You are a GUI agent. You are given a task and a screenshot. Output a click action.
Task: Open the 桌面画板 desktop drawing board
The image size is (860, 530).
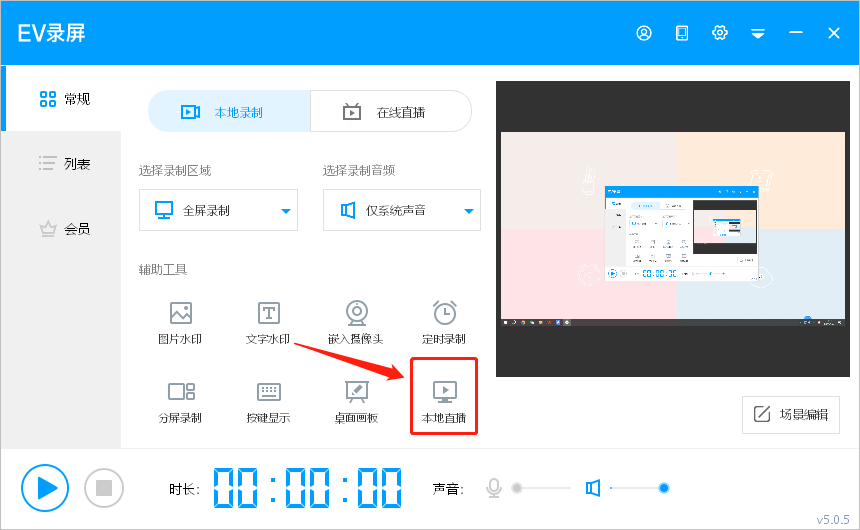[x=356, y=392]
